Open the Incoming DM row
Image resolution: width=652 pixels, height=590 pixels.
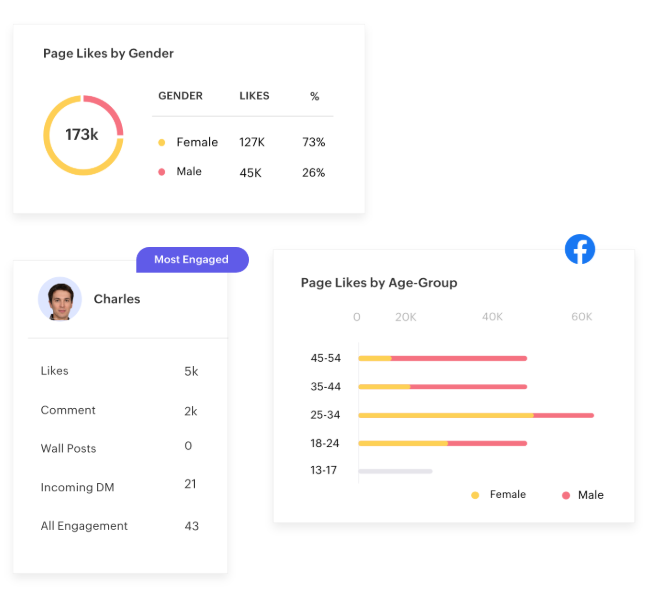(x=119, y=487)
